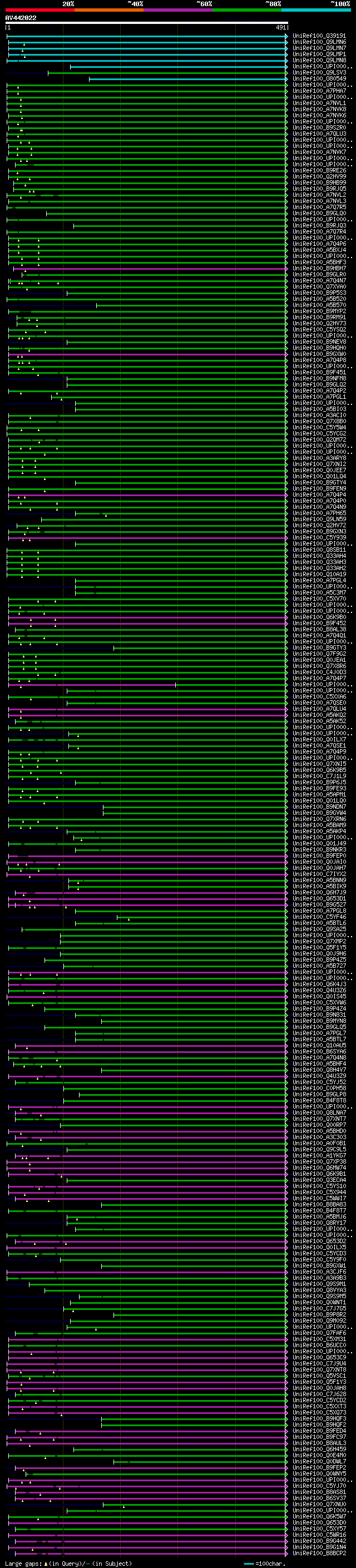Click purple alignment bar of UniRef100_B9HBH7
This screenshot has width=356, height=1568.
pyautogui.click(x=150, y=269)
